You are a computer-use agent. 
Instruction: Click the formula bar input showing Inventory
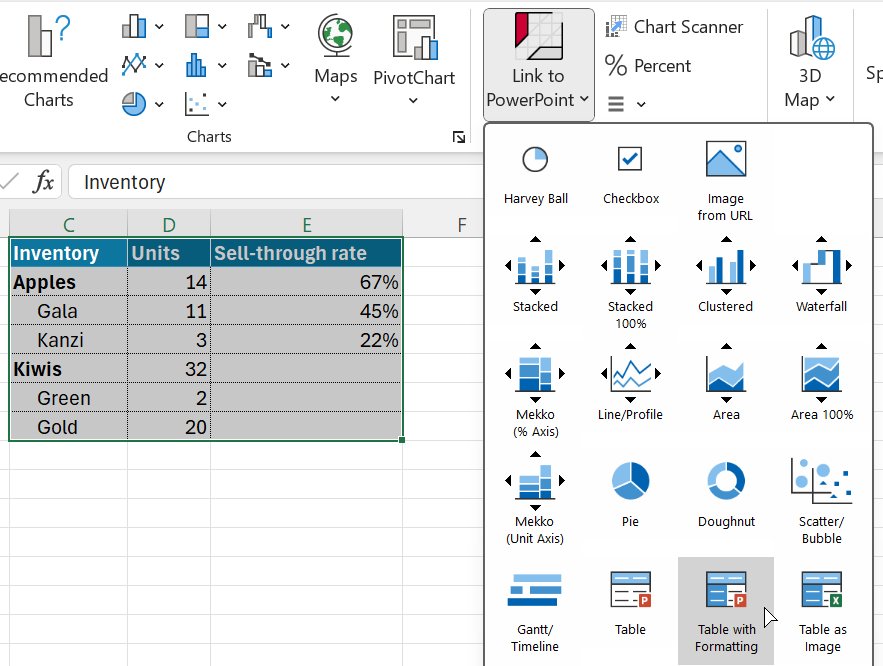[x=276, y=182]
